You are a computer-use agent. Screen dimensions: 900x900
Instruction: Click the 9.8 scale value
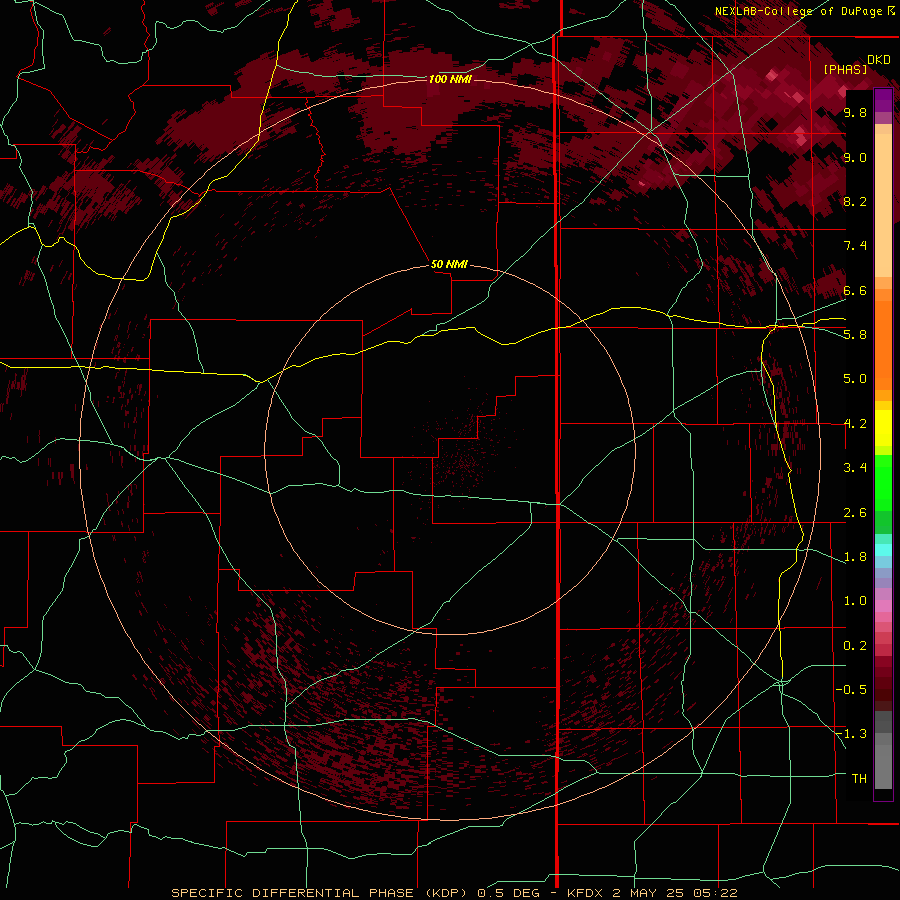point(855,113)
